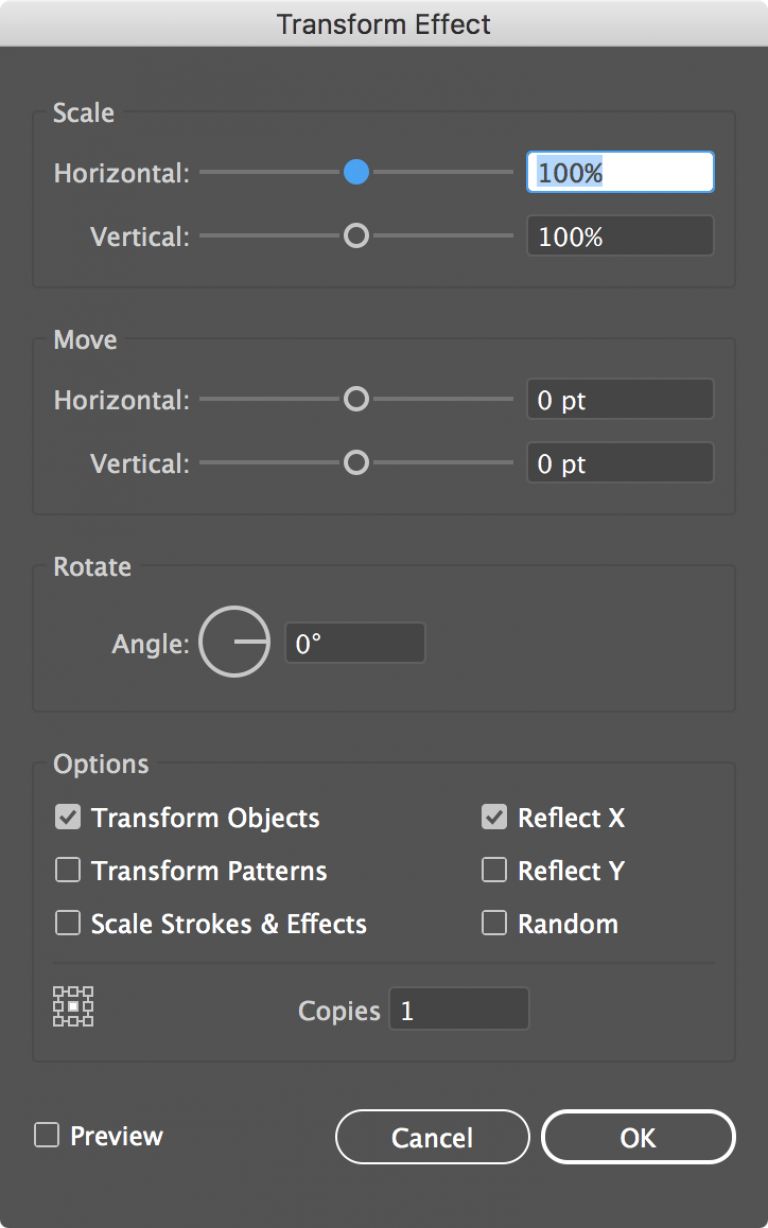Disable the Reflect X option

click(x=493, y=817)
